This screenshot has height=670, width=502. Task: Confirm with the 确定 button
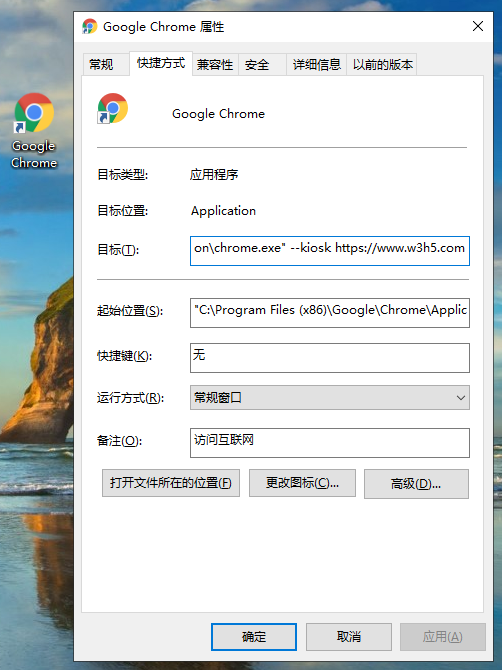point(254,637)
